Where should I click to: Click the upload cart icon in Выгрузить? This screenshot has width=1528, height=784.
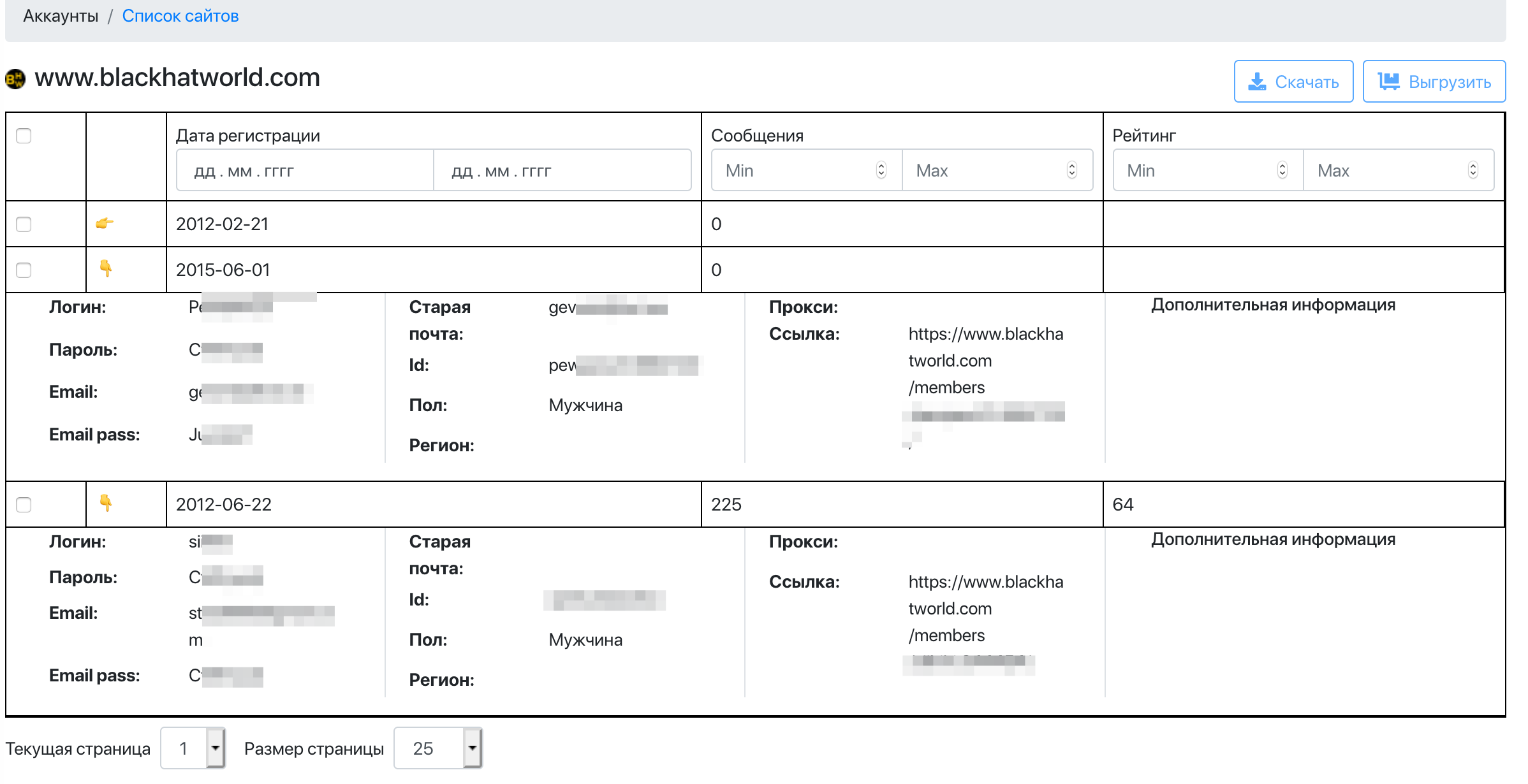1388,82
